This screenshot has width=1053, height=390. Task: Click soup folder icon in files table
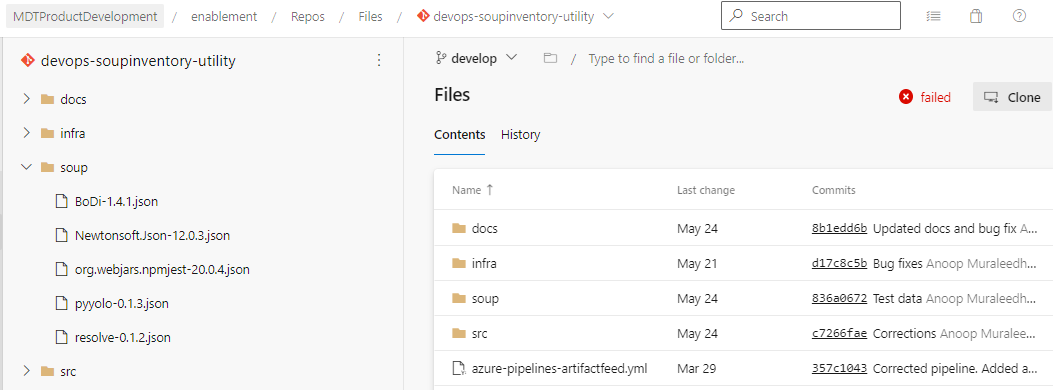[x=459, y=298]
